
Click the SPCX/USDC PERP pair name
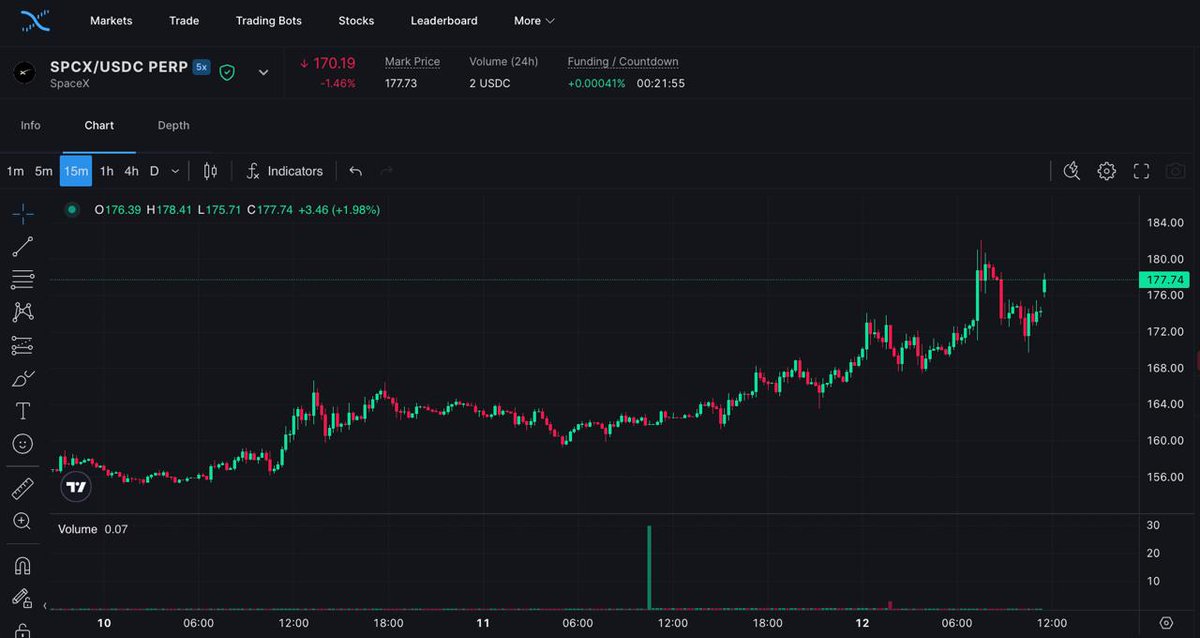click(119, 67)
